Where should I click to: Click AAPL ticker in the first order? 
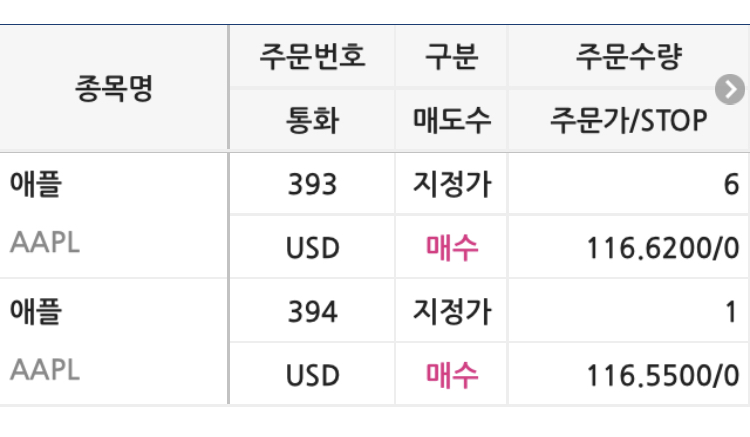44,242
